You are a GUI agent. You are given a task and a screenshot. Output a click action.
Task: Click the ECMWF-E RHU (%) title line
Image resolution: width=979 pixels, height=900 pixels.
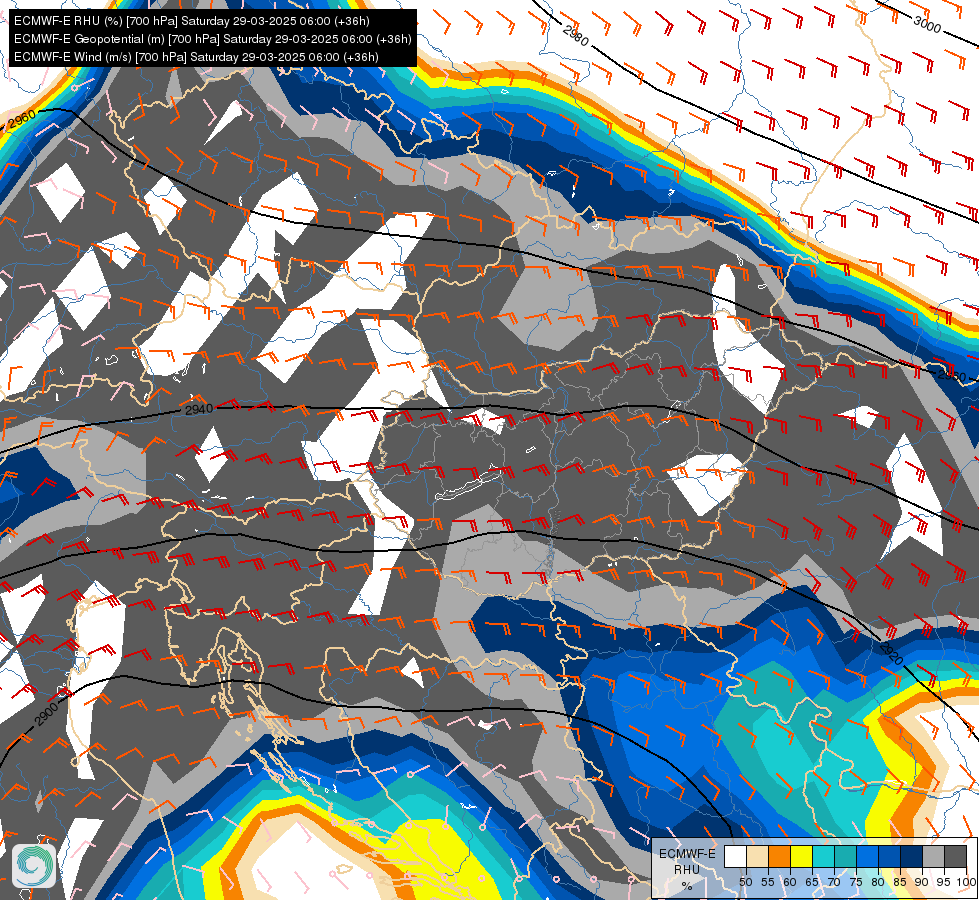[x=192, y=21]
